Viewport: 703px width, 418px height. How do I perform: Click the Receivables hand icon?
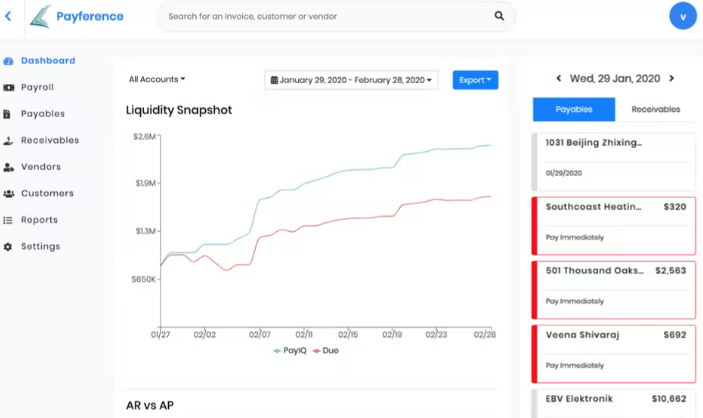pos(8,141)
